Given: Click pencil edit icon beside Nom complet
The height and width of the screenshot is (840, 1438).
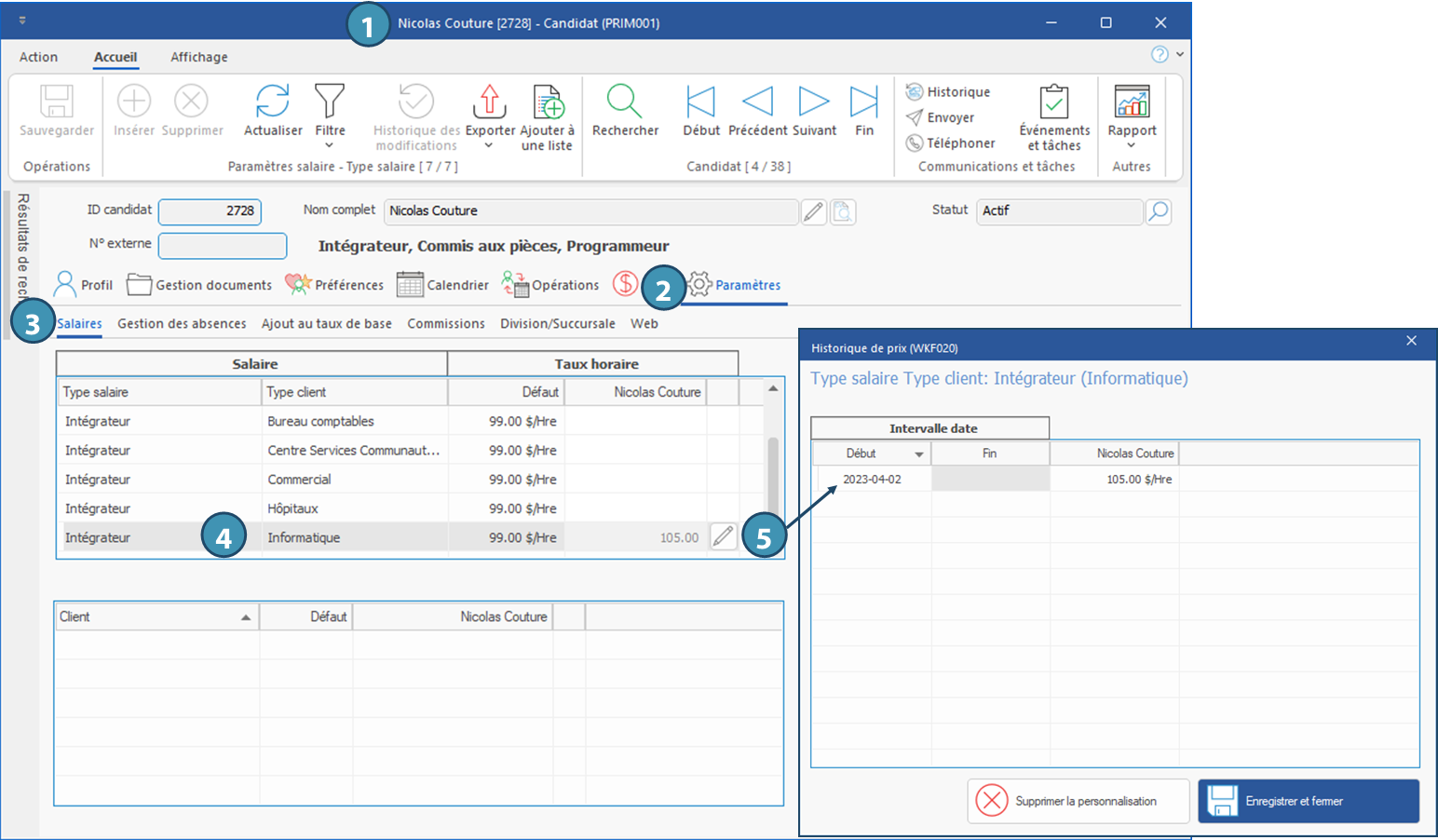Looking at the screenshot, I should tap(813, 212).
